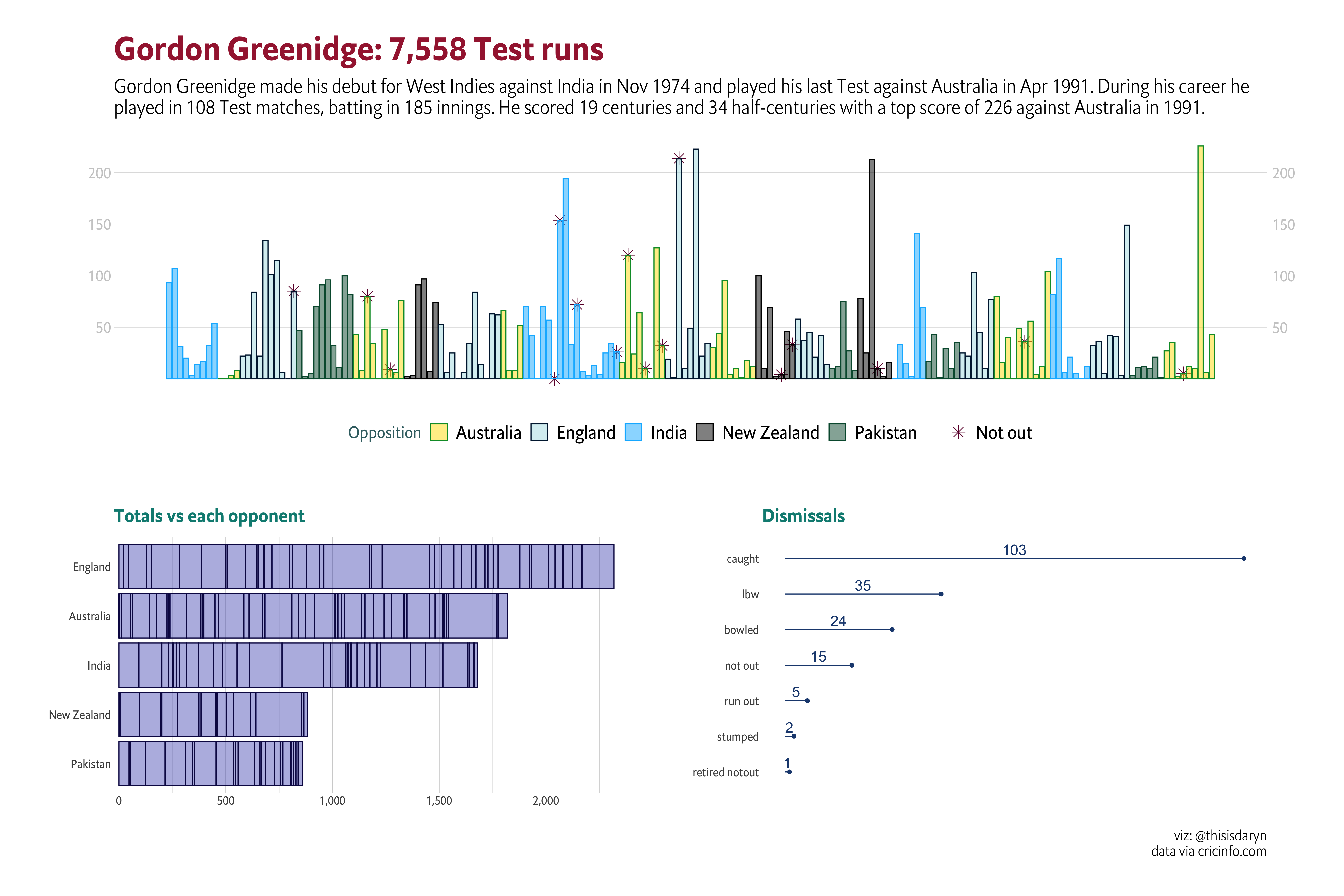This screenshot has width=1344, height=896.
Task: Click the caught value label 103
Action: [x=1014, y=550]
